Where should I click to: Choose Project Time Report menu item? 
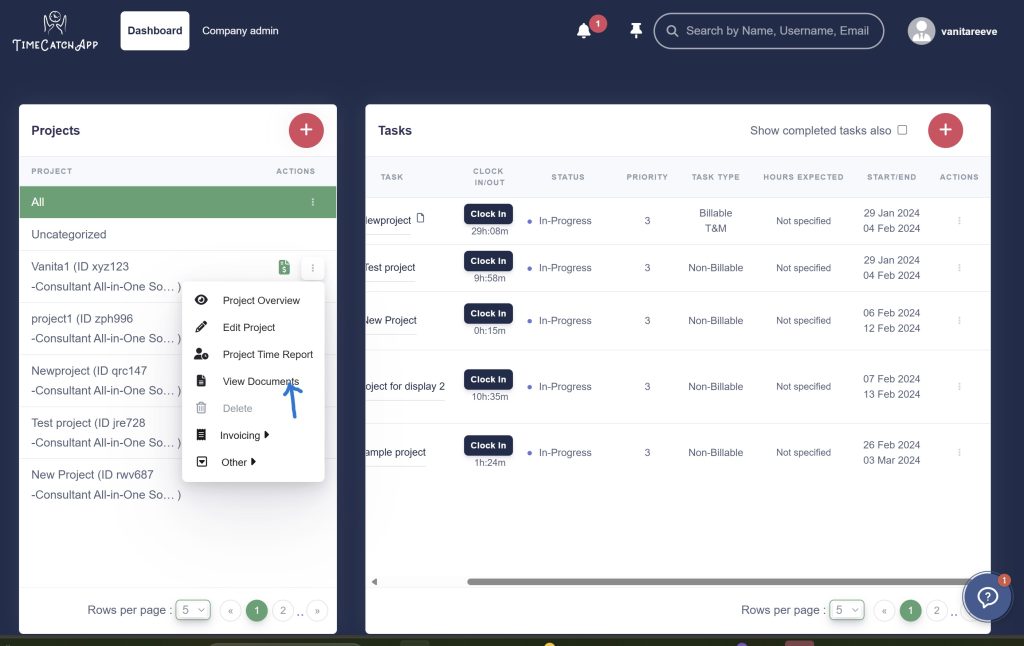[267, 354]
